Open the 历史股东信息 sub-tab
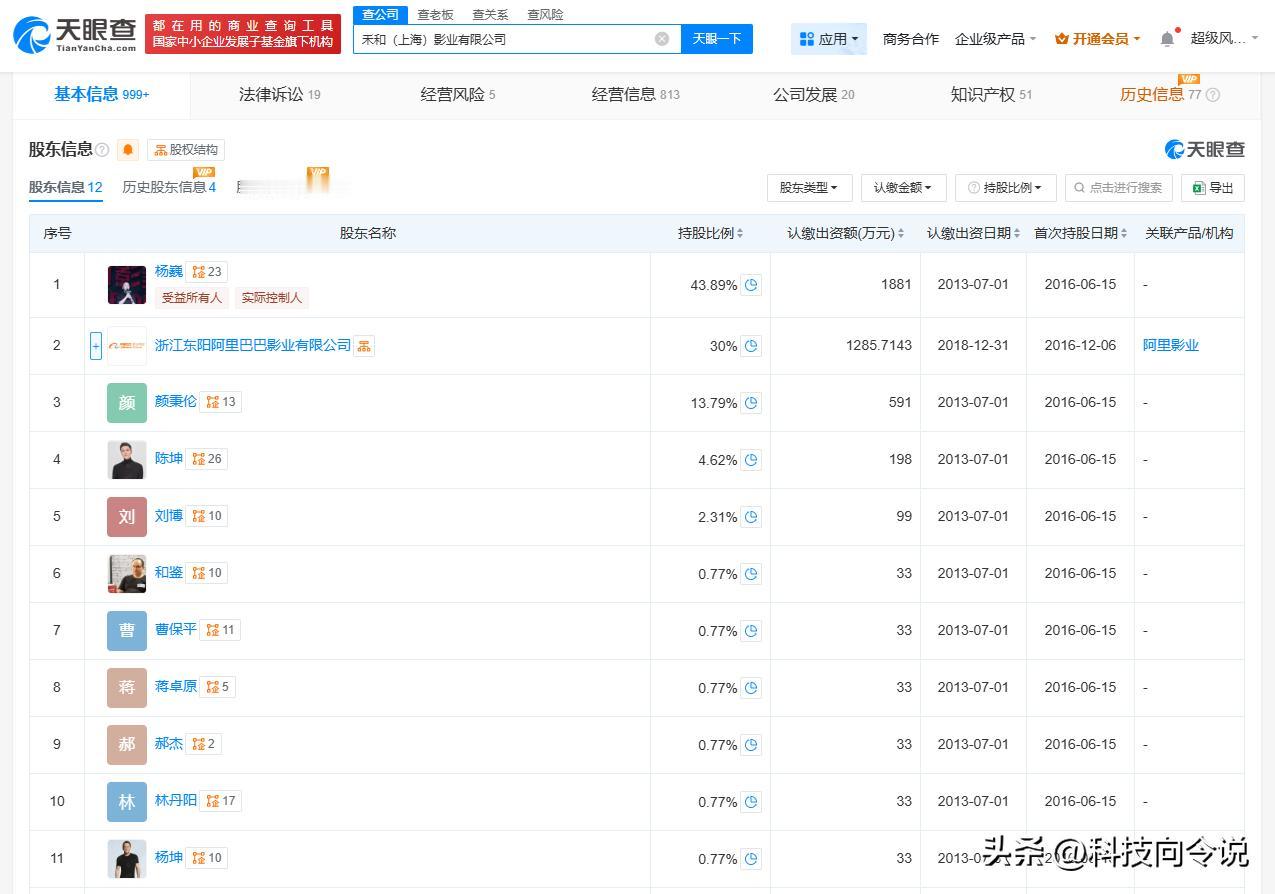This screenshot has height=894, width=1275. pyautogui.click(x=169, y=187)
